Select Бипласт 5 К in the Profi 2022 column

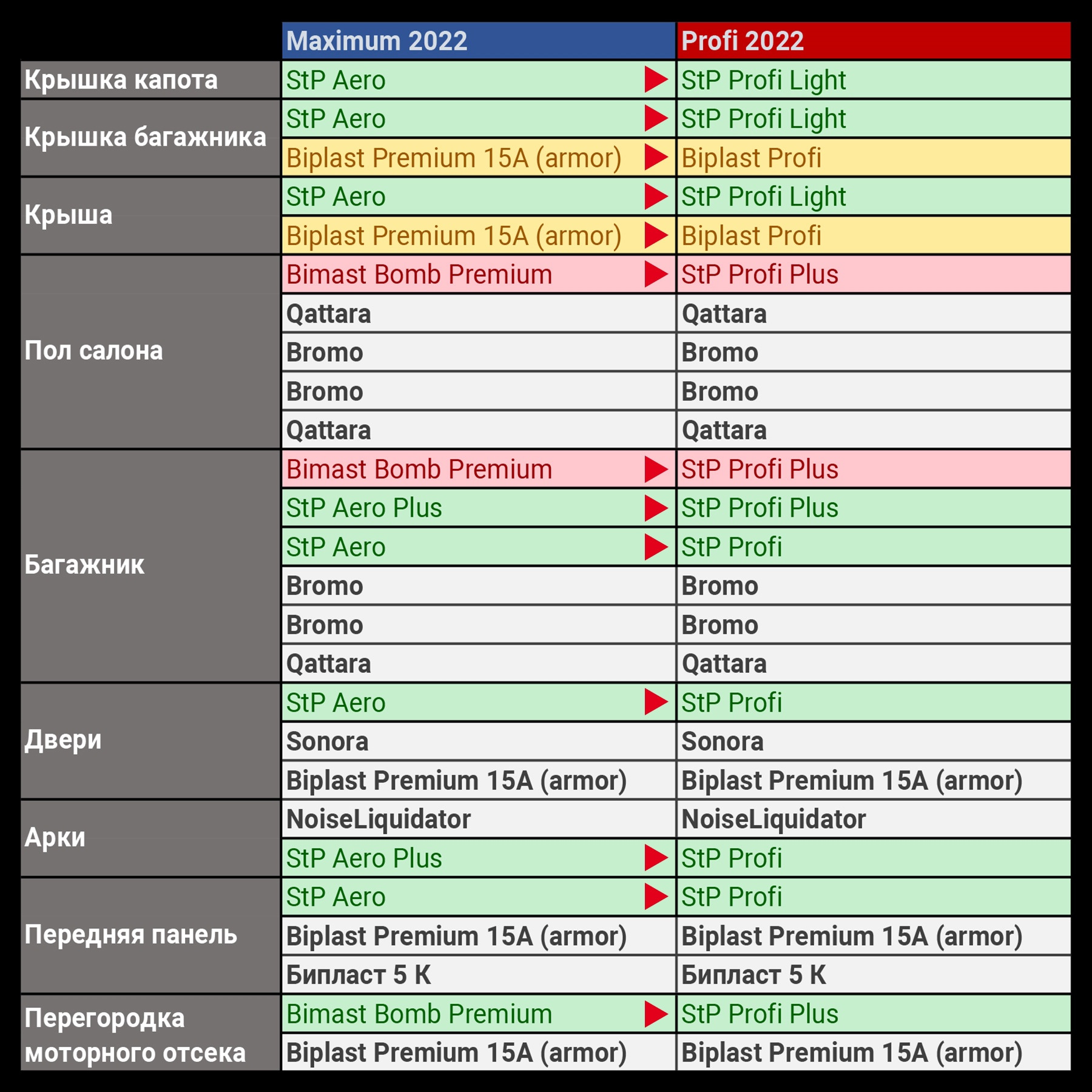click(x=753, y=975)
